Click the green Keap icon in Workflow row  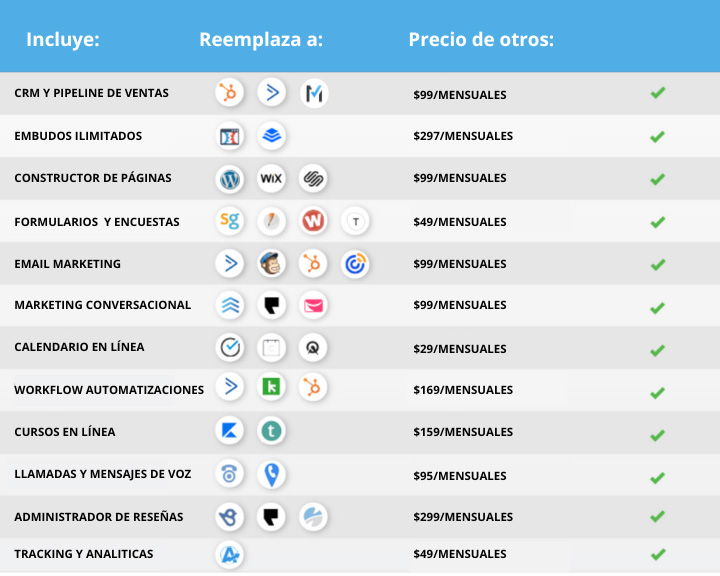[x=271, y=387]
